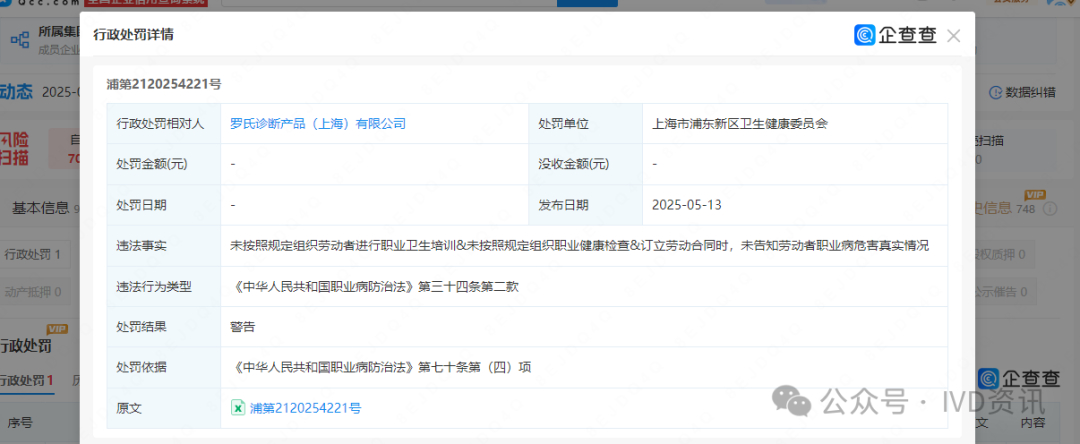Click the 发布日期 value 2025-05-13
The height and width of the screenshot is (444, 1080).
click(687, 204)
